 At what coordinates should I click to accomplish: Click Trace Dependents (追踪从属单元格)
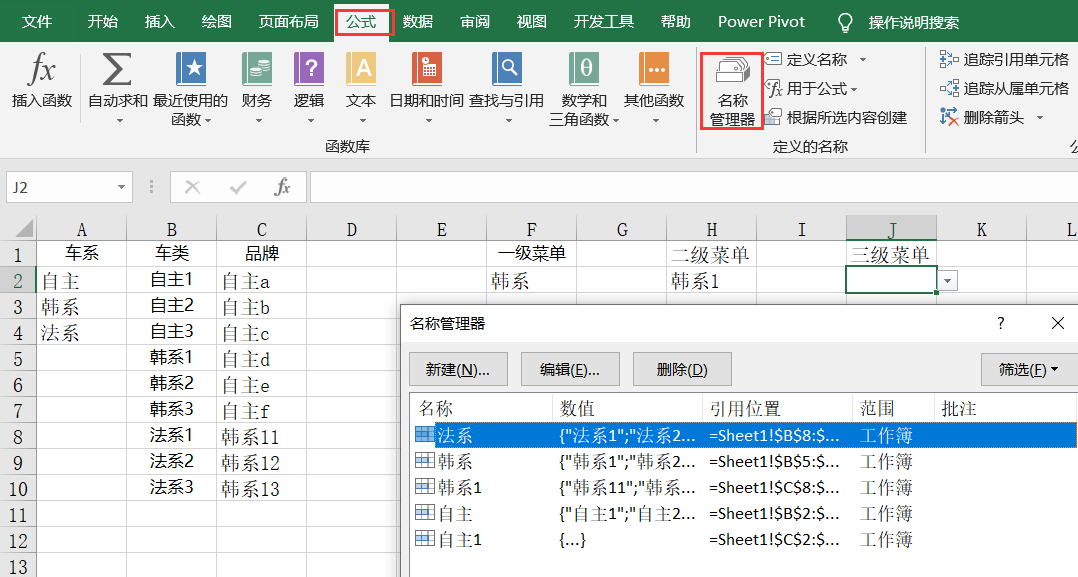[x=1004, y=89]
